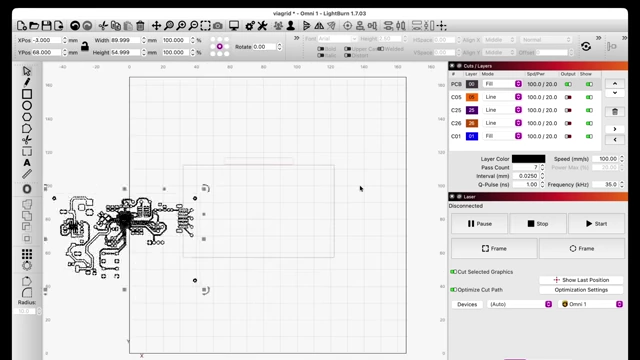Open the Omni 1 device dropdown

click(x=591, y=304)
